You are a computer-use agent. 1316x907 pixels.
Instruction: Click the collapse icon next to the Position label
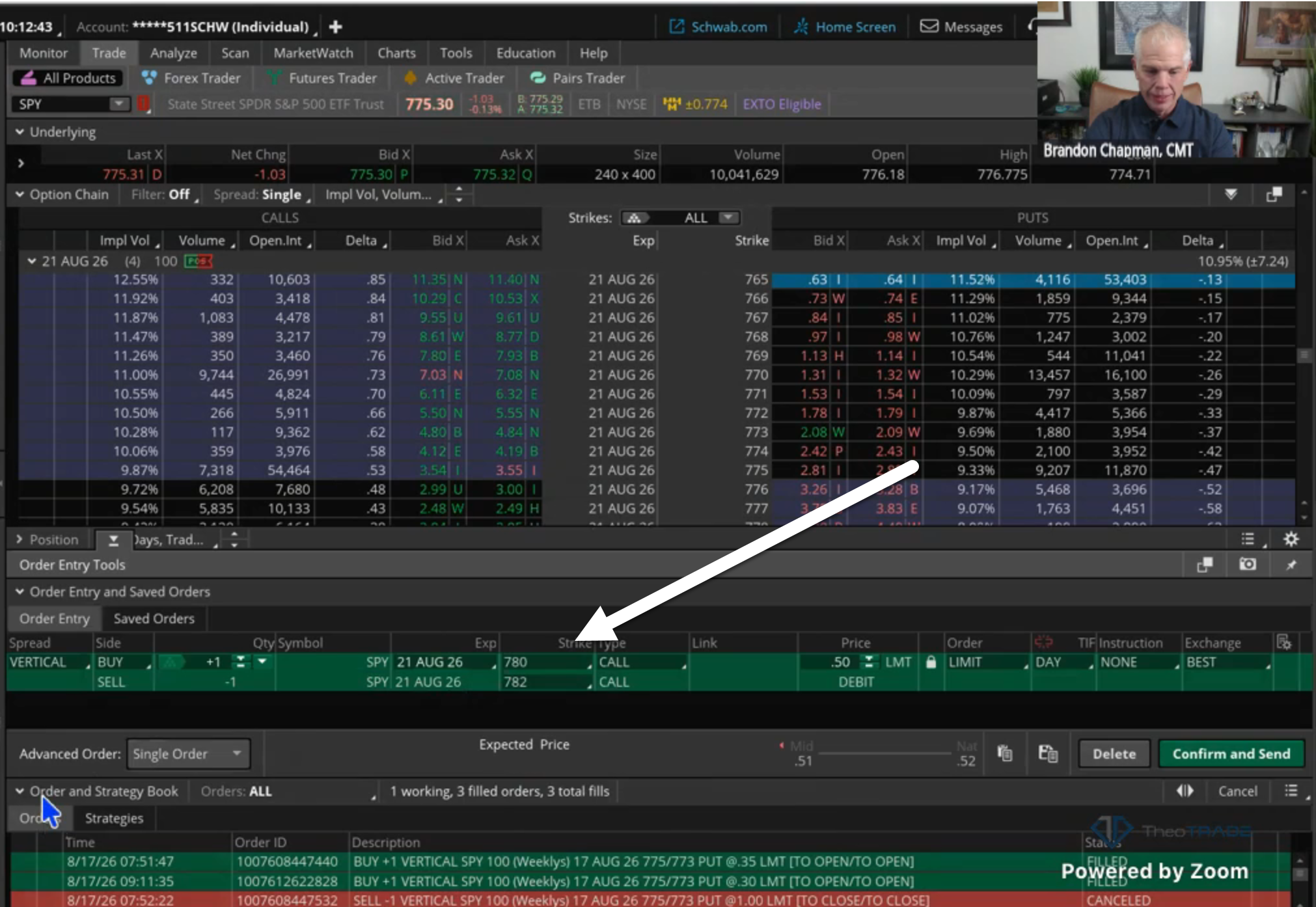[x=113, y=539]
